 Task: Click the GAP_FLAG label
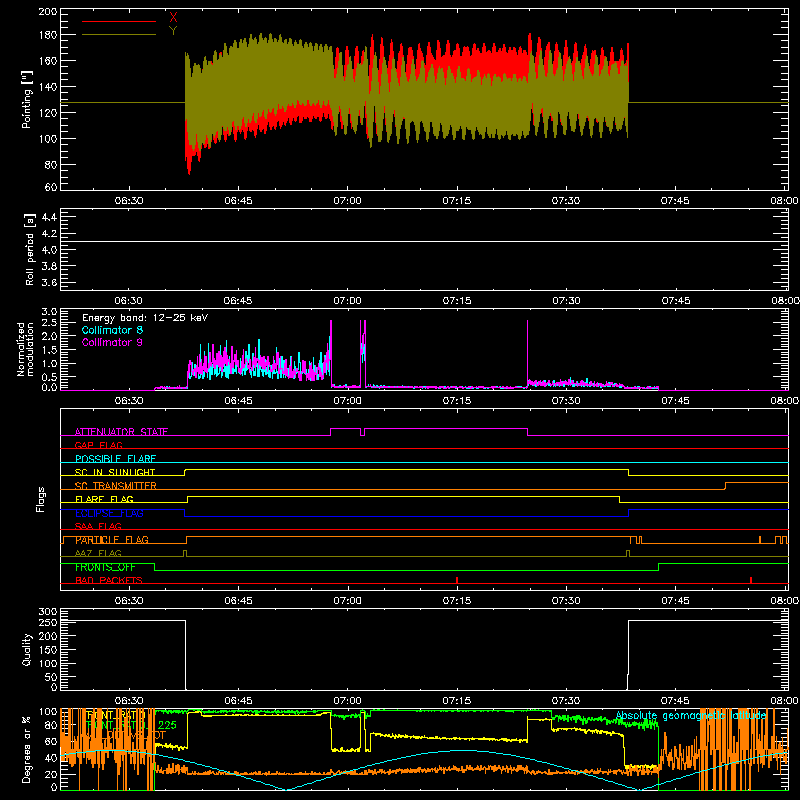99,445
